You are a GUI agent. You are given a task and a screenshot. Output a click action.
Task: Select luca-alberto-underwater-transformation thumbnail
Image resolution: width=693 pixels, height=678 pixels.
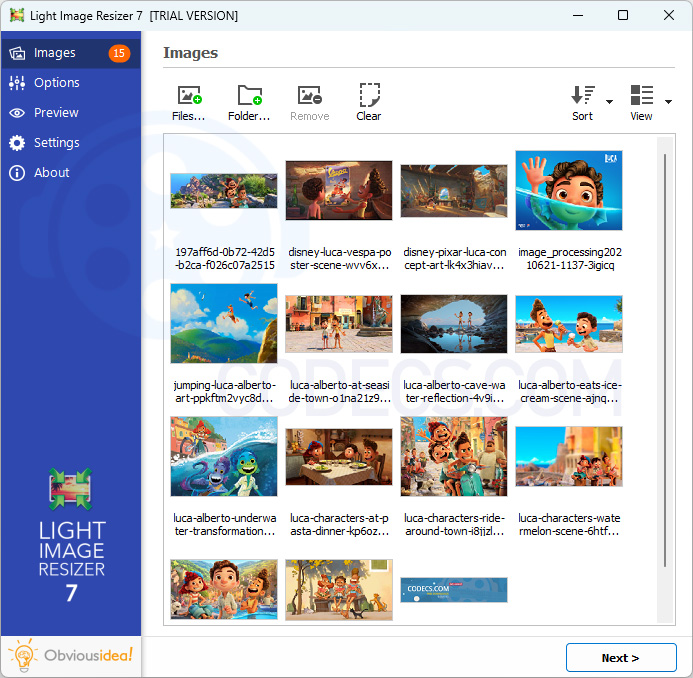pyautogui.click(x=224, y=457)
